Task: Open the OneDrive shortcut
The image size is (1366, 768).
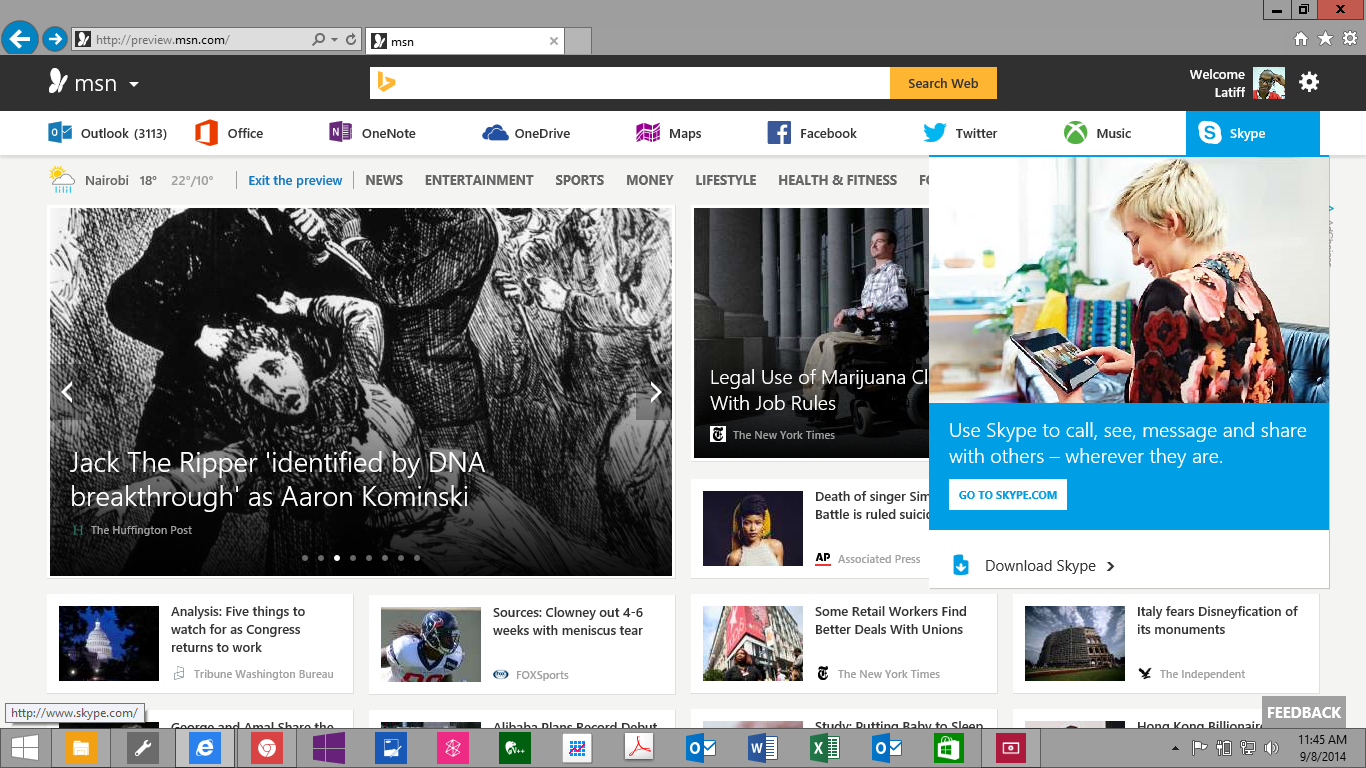Action: [526, 133]
